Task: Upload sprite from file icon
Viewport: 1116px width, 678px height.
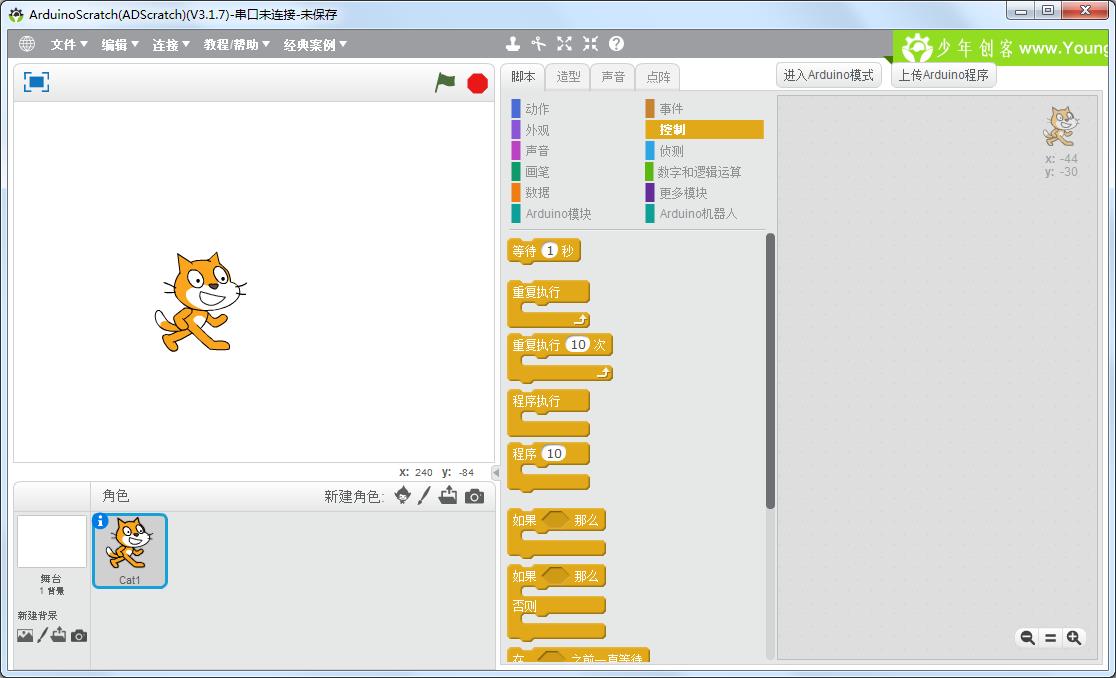Action: (448, 495)
